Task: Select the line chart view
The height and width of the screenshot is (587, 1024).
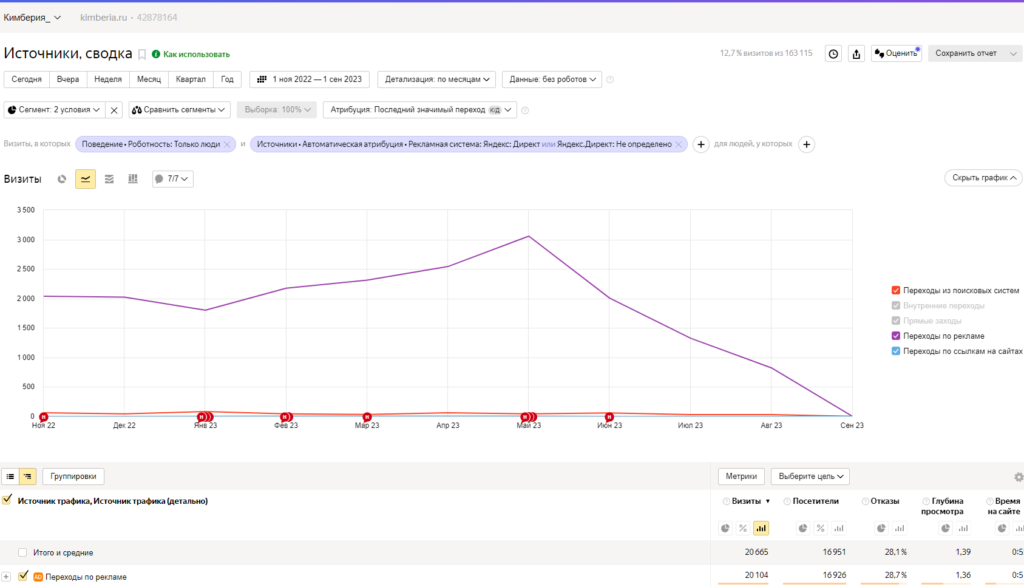Action: click(86, 179)
